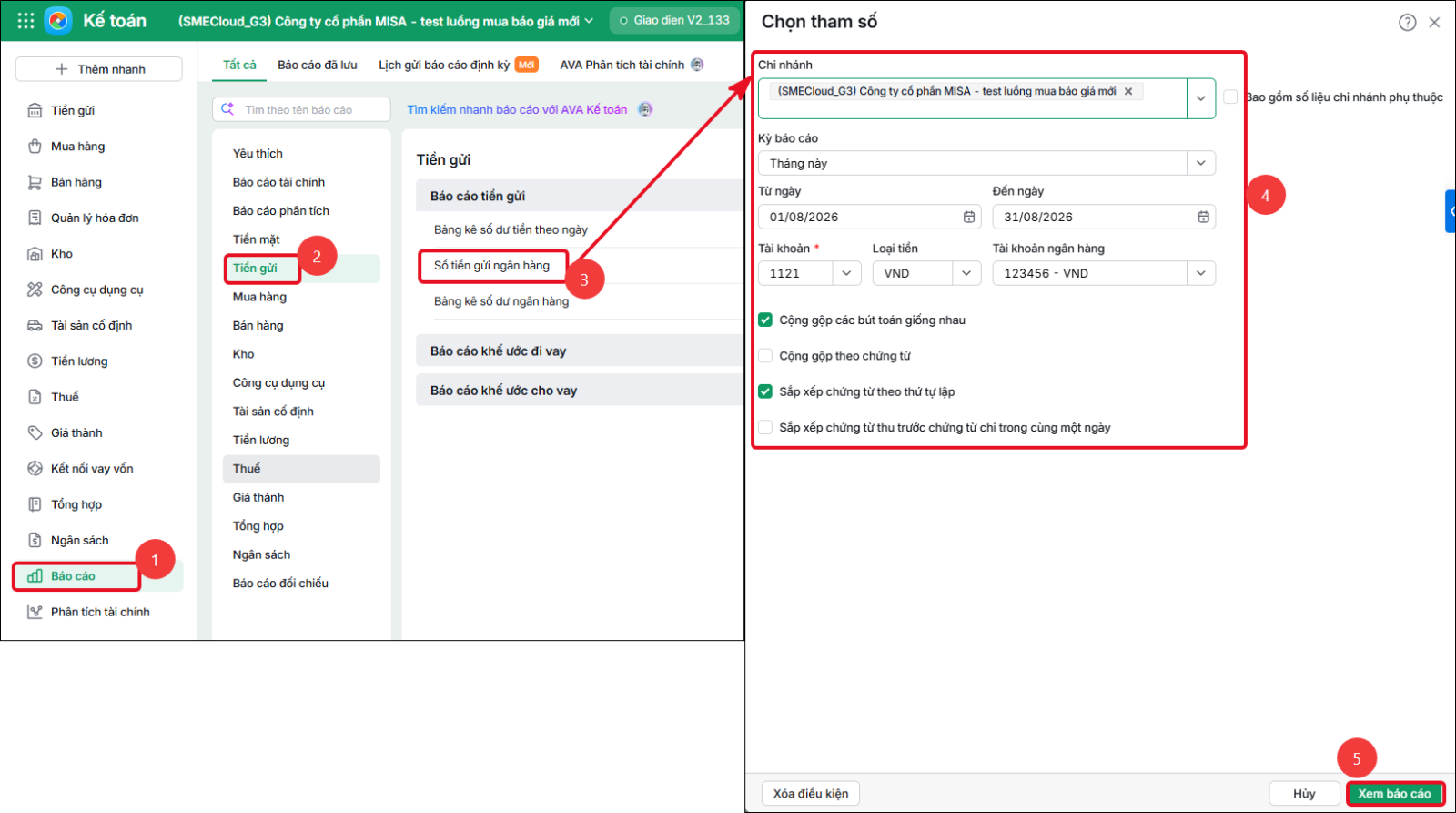Click Xóa điều kiện button
This screenshot has height=813, width=1456.
coord(811,793)
